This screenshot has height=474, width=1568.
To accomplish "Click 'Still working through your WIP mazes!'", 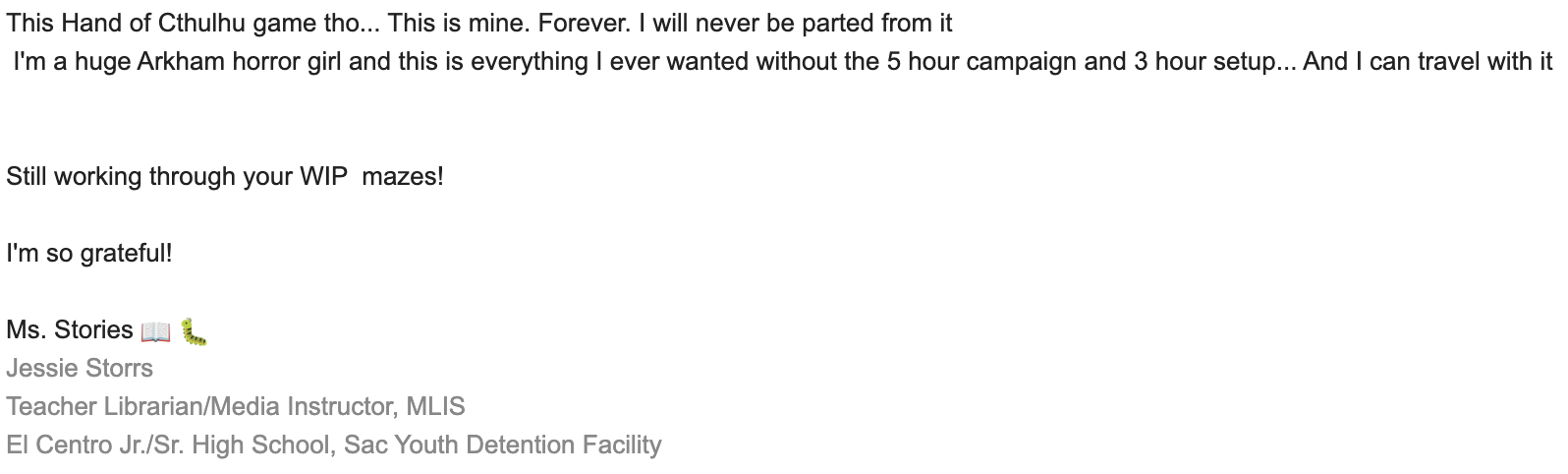I will click(x=224, y=177).
